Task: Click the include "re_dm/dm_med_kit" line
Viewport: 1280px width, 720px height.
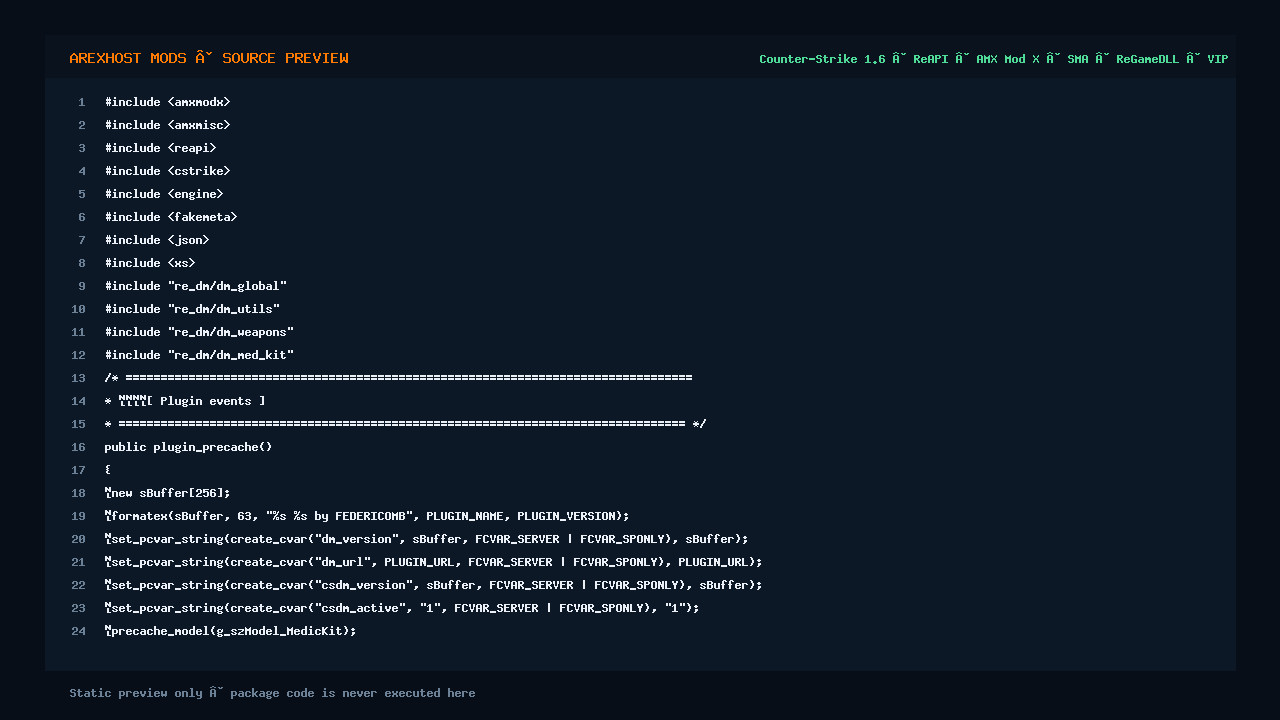Action: coord(199,355)
